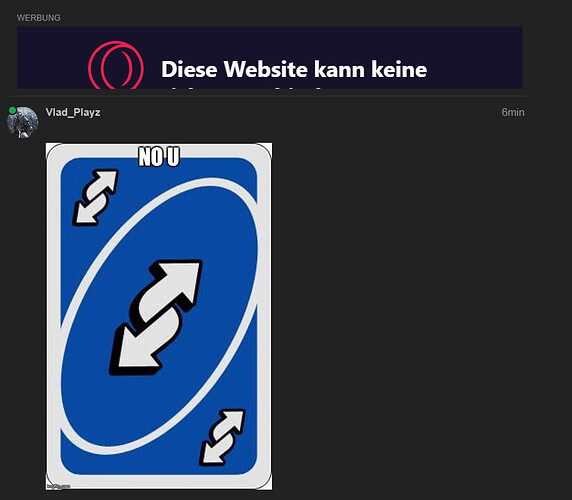Click the ad banner's right empty area
This screenshot has width=572, height=500.
pyautogui.click(x=474, y=58)
